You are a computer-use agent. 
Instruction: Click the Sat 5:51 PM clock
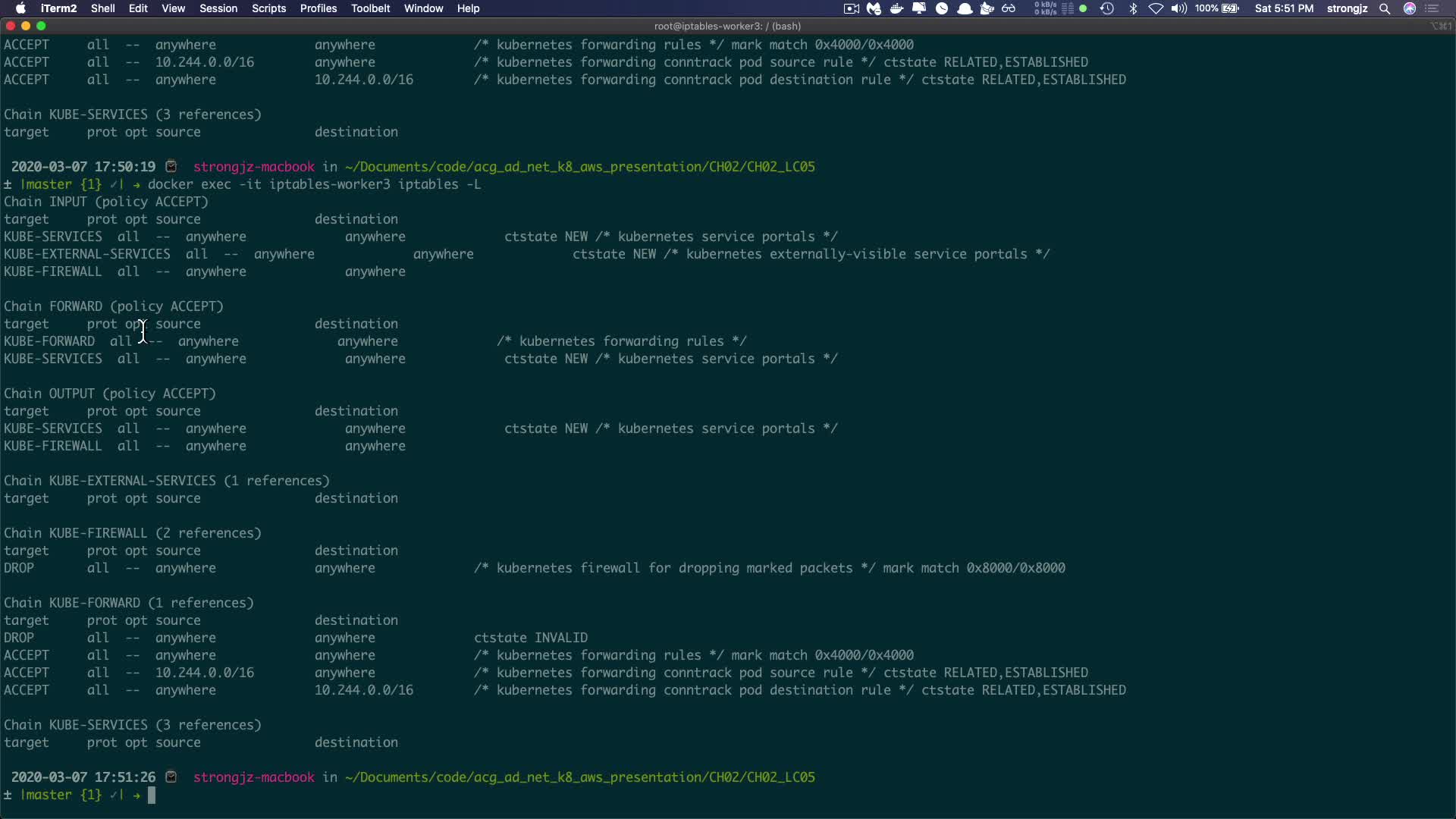[1284, 8]
